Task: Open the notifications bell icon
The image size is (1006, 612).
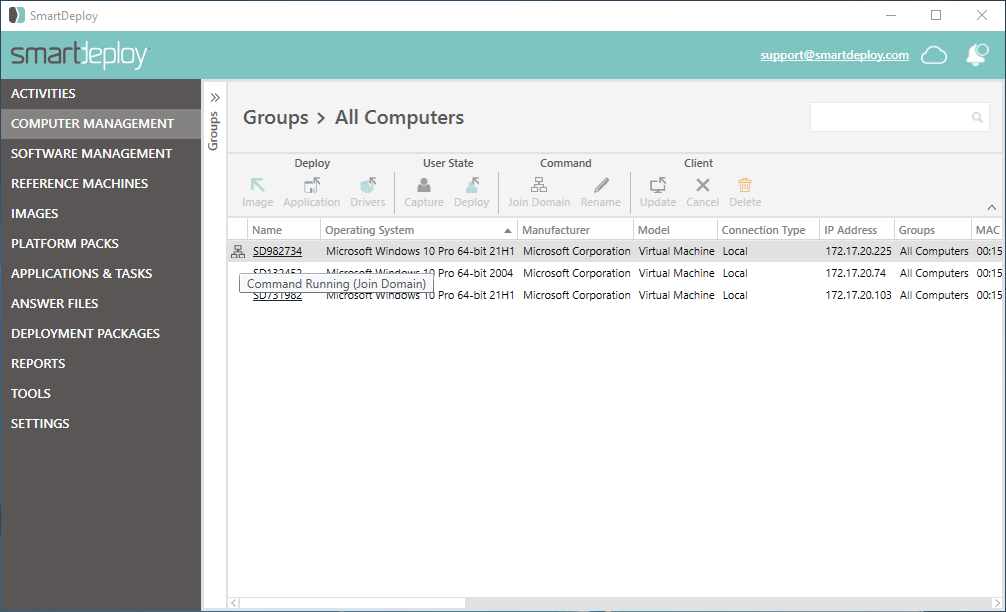Action: point(976,55)
